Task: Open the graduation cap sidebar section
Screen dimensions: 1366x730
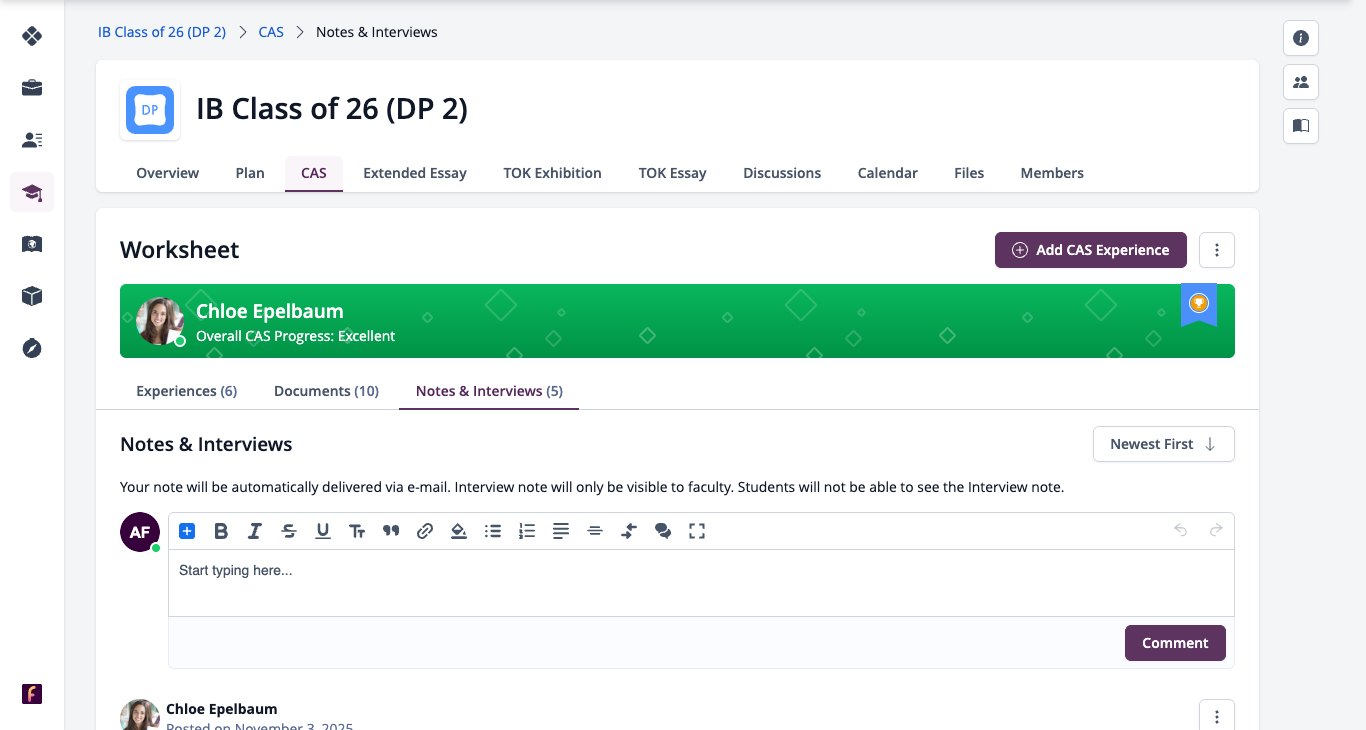Action: (x=32, y=192)
